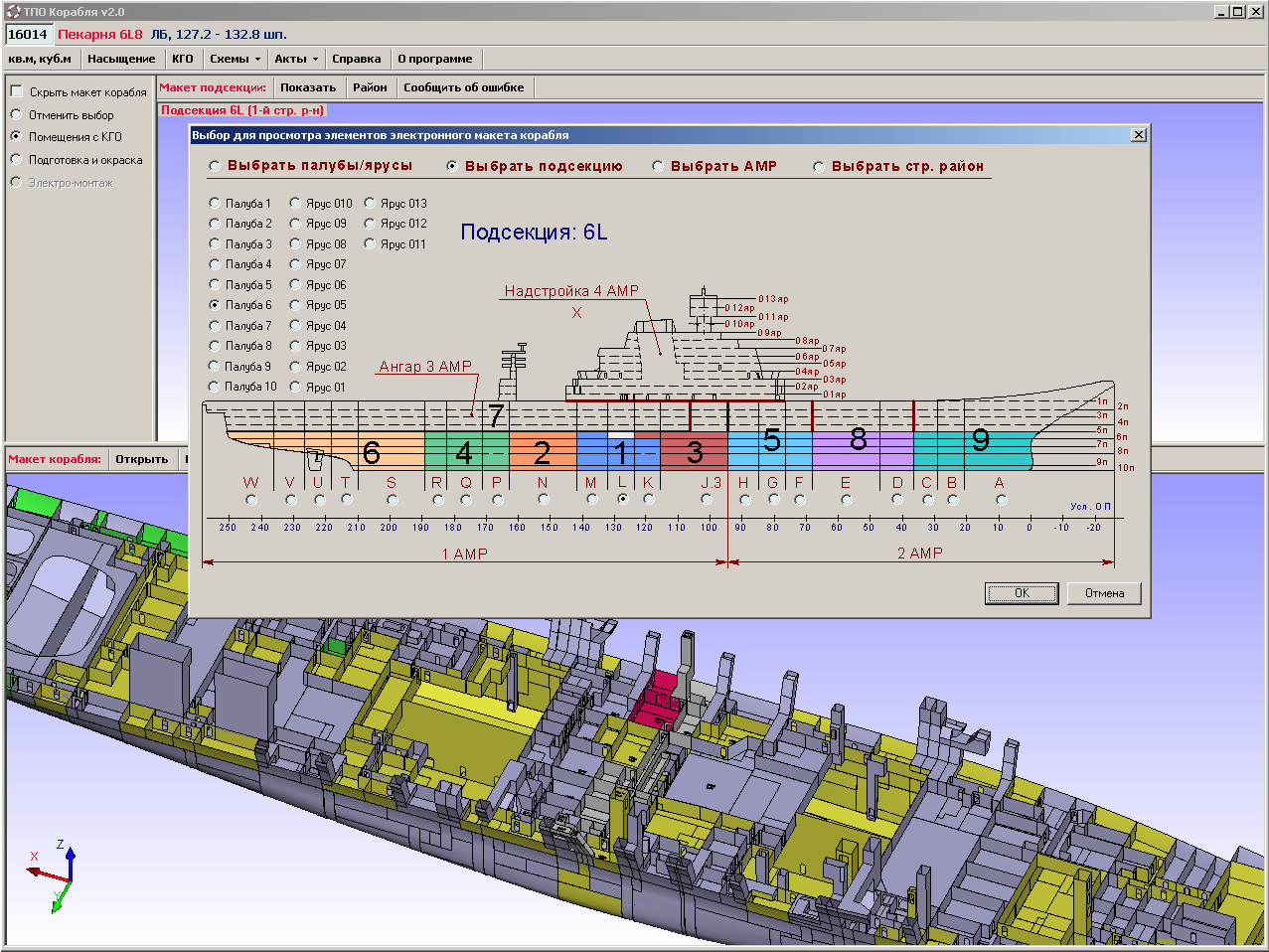This screenshot has height=952, width=1269.
Task: Click the app icon in the title bar
Action: click(x=13, y=12)
